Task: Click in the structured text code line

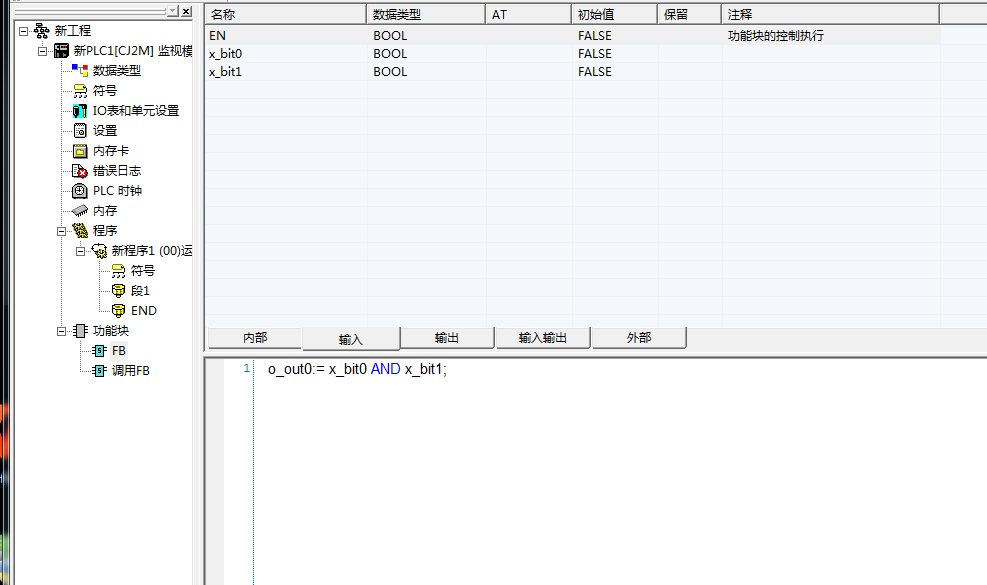Action: (357, 370)
